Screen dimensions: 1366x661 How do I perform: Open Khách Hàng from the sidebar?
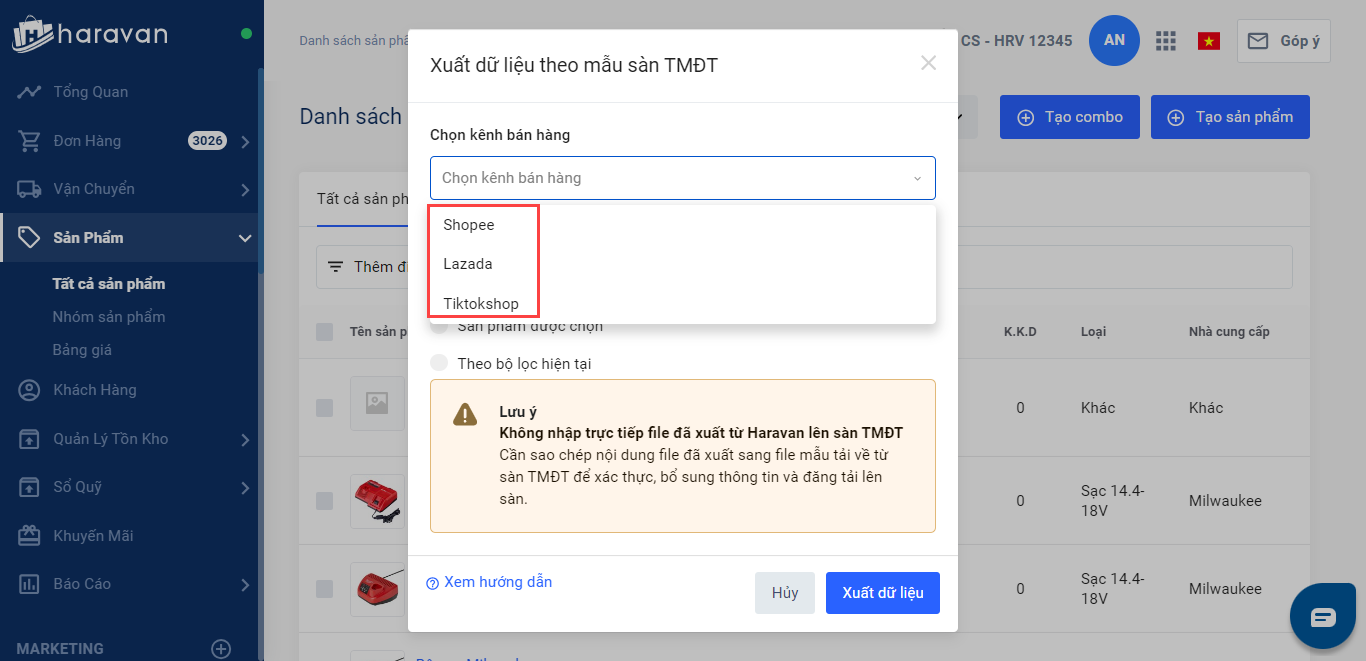point(94,390)
